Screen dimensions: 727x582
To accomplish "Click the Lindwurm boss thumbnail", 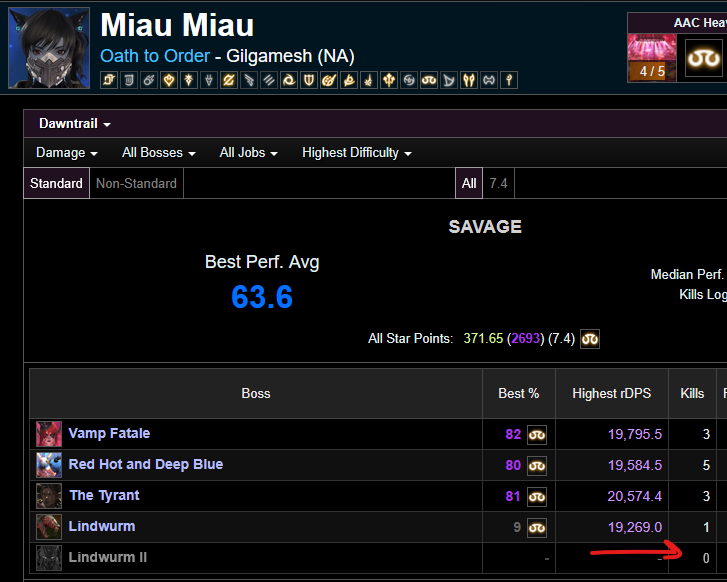I will 49,527.
